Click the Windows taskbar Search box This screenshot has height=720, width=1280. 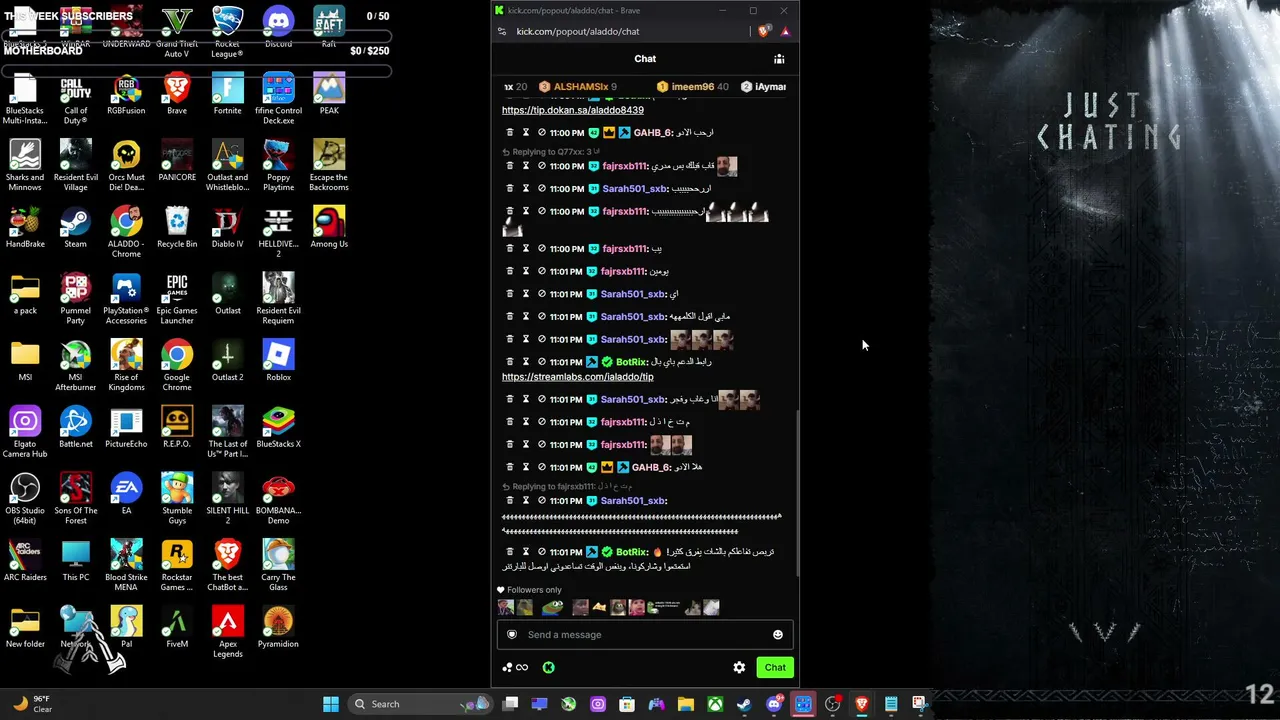click(420, 704)
